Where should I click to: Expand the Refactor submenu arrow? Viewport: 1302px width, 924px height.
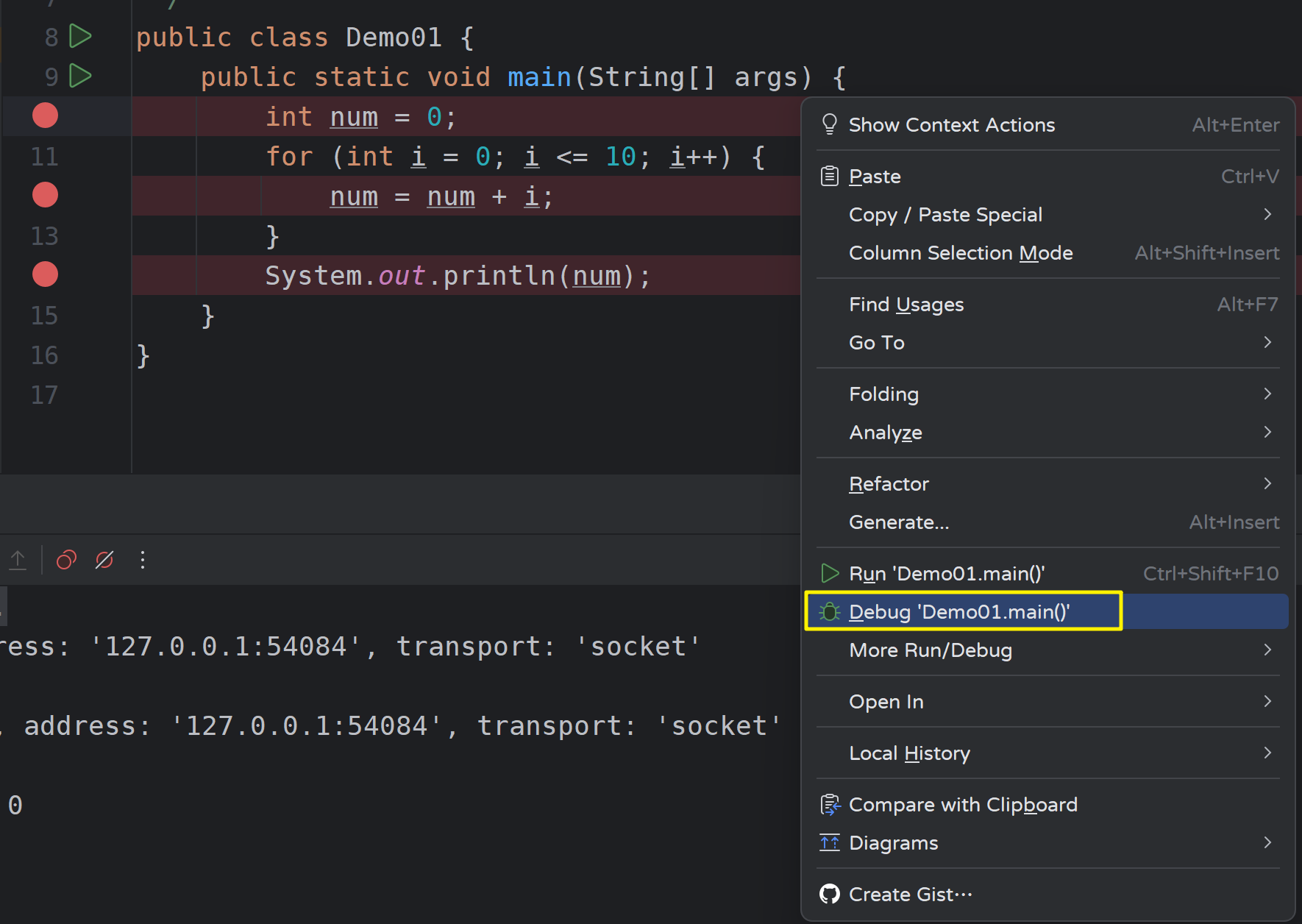click(x=1267, y=483)
